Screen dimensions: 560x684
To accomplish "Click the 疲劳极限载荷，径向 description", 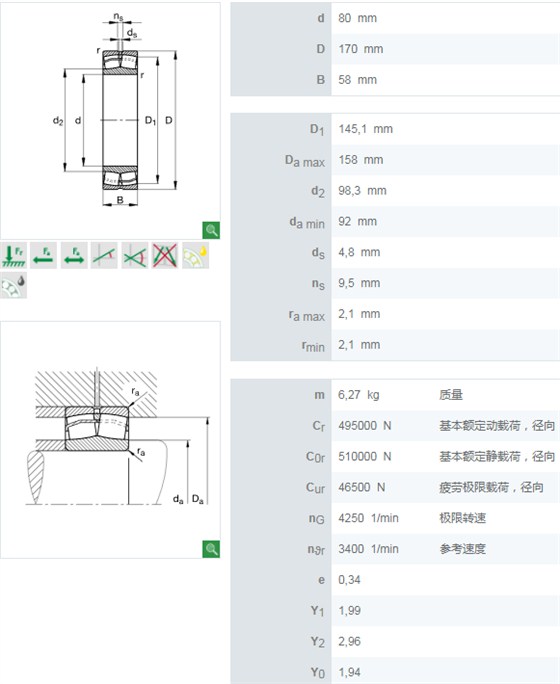I will click(491, 487).
